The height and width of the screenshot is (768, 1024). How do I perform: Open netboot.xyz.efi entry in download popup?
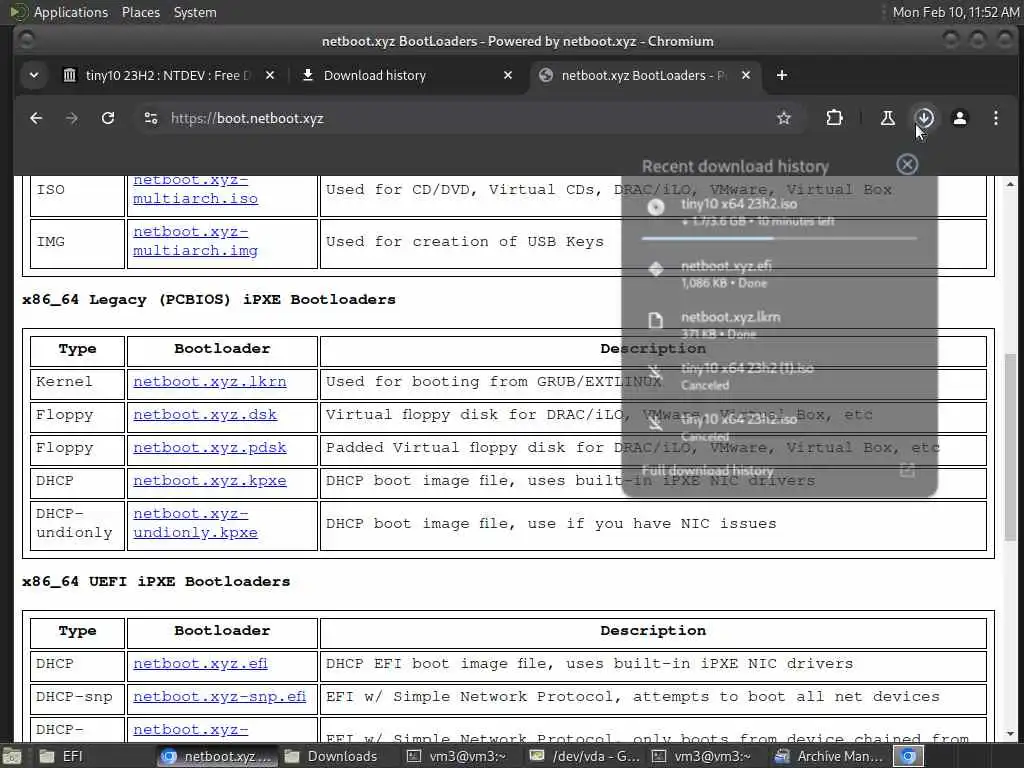click(x=780, y=274)
